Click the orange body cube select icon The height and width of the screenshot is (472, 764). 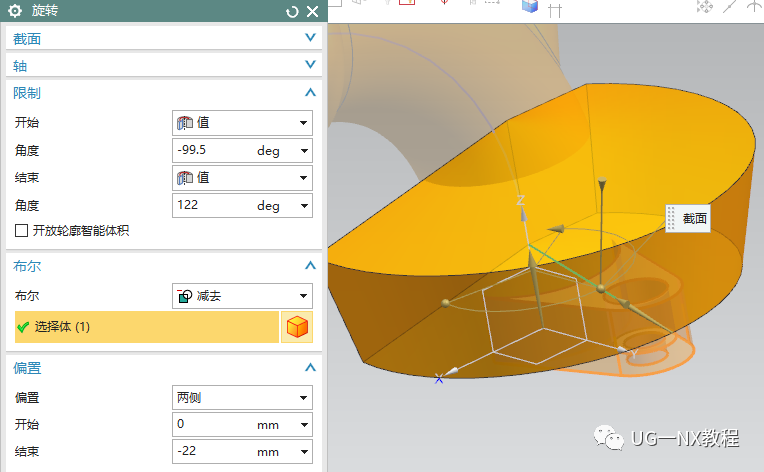297,327
